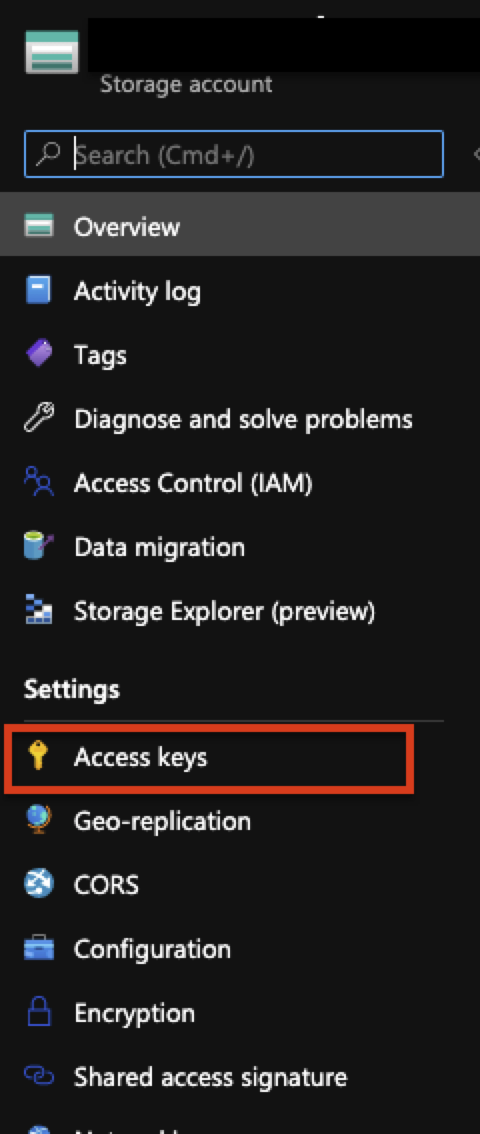Click the Activity log book icon
Screen dimensions: 480x1134
point(39,291)
